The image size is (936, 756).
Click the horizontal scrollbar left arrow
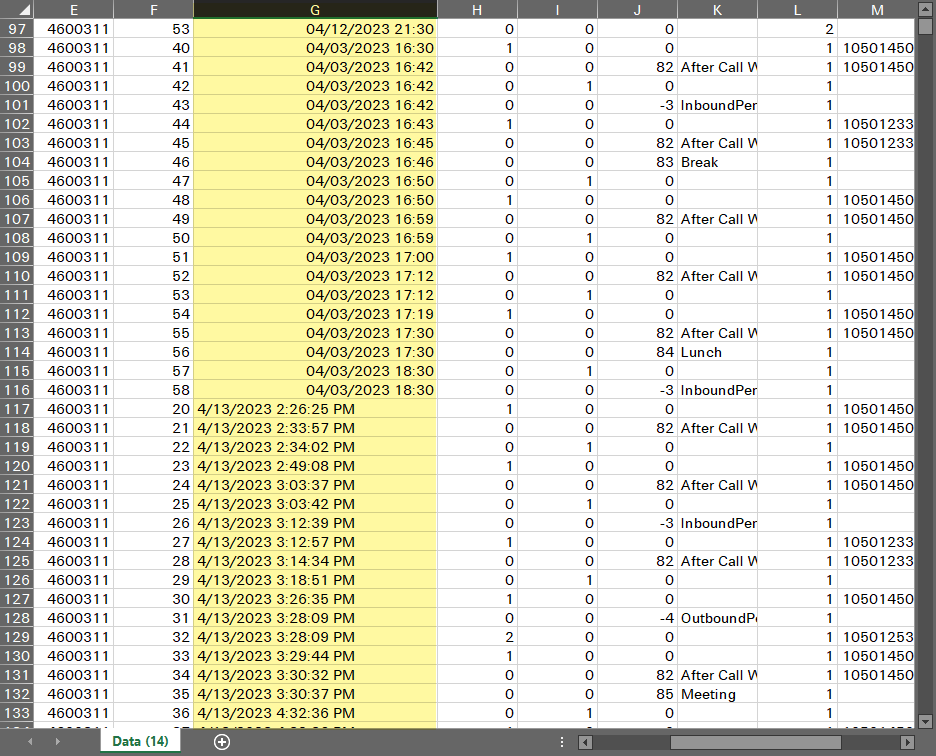(584, 742)
